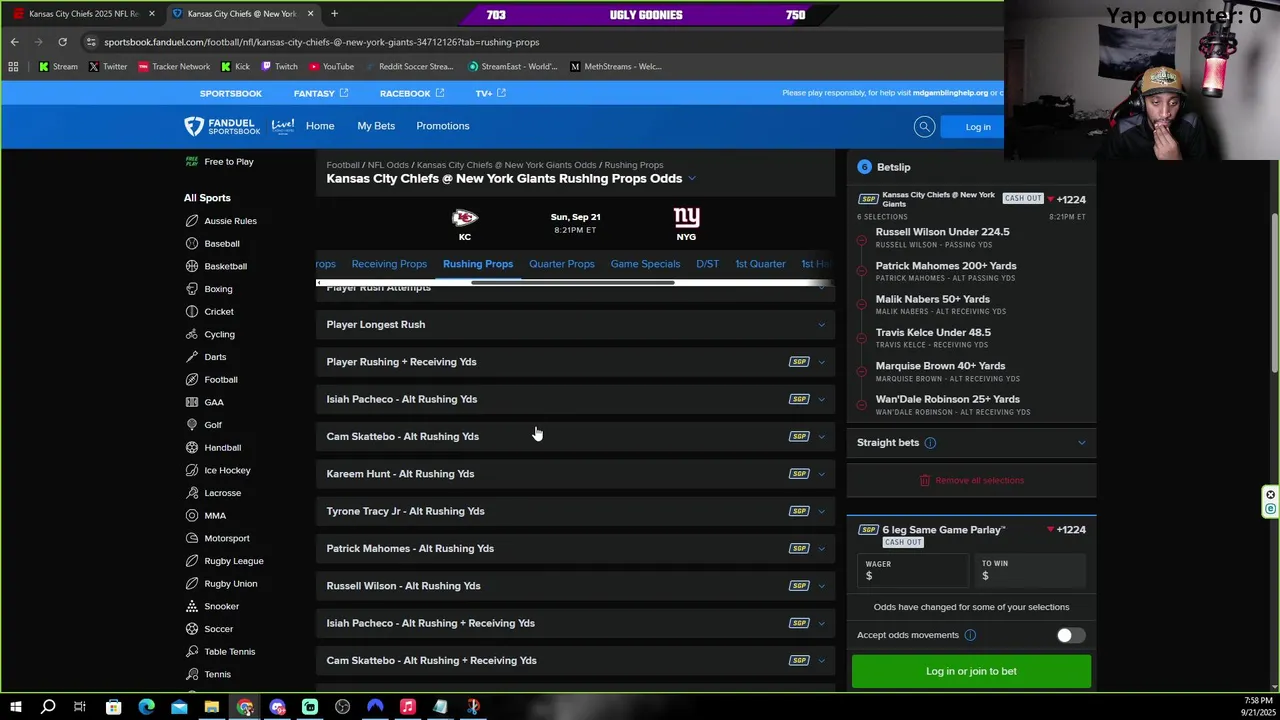Click the Soccer ball icon
The image size is (1280, 720).
[x=191, y=629]
